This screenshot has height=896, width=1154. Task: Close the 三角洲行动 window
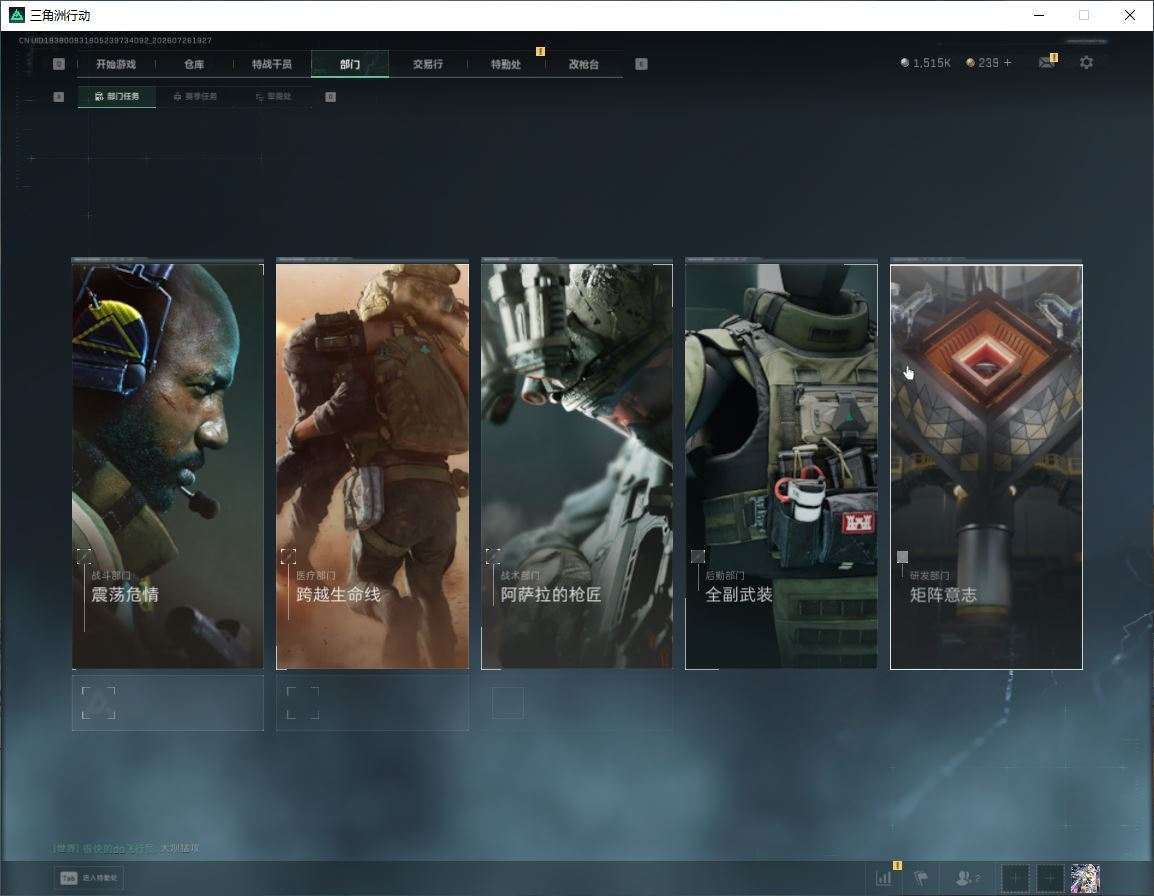point(1130,15)
